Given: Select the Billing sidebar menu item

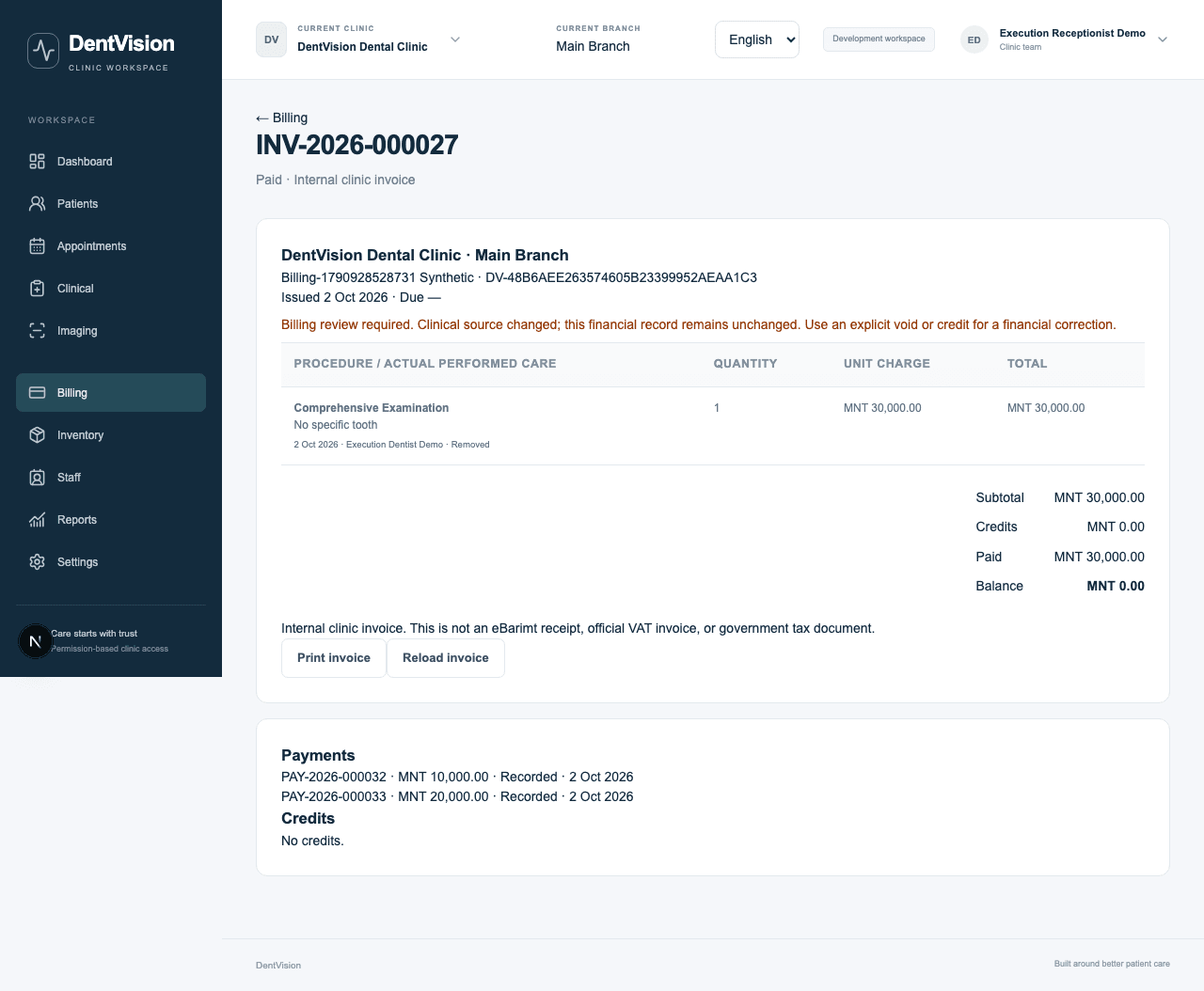Looking at the screenshot, I should (111, 393).
